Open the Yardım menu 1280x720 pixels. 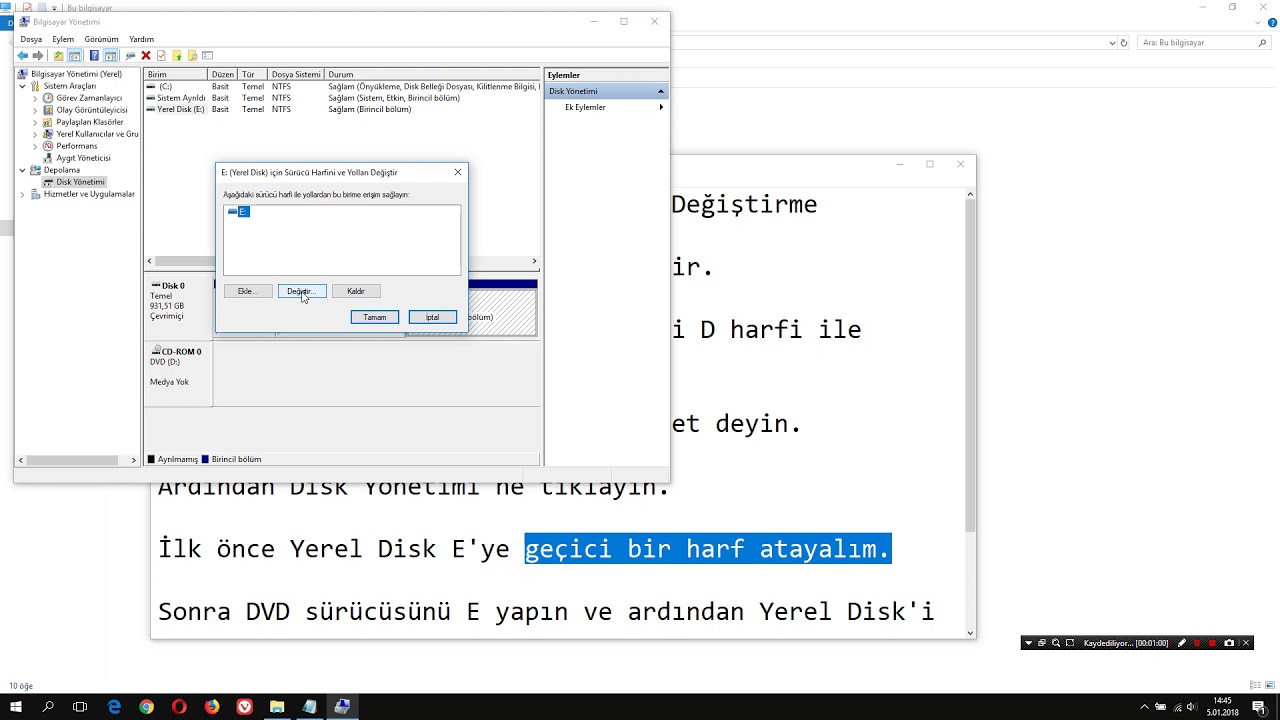pyautogui.click(x=141, y=39)
